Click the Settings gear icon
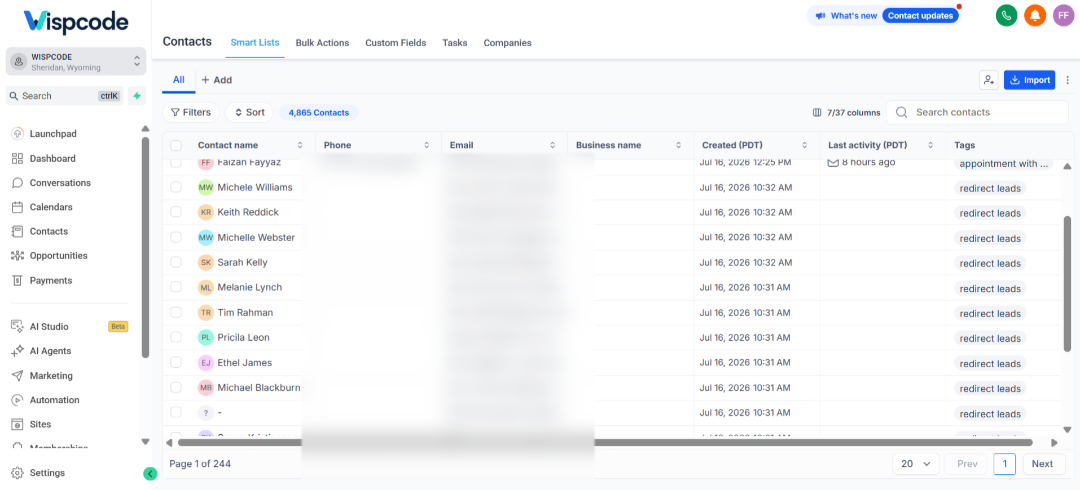1080x490 pixels. [x=18, y=473]
